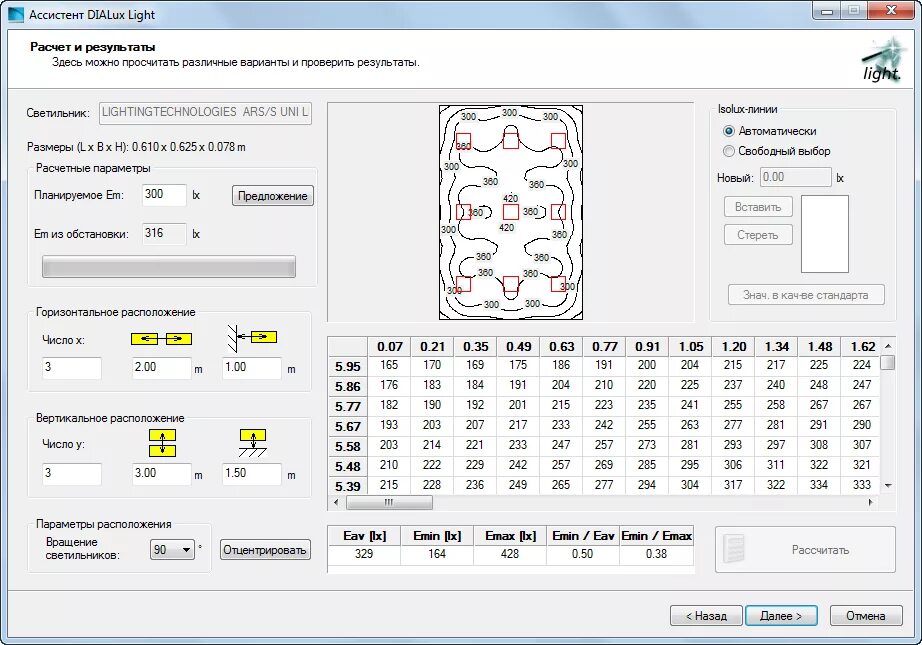Click the Eav value 329
Screen dimensions: 922x645
point(364,554)
